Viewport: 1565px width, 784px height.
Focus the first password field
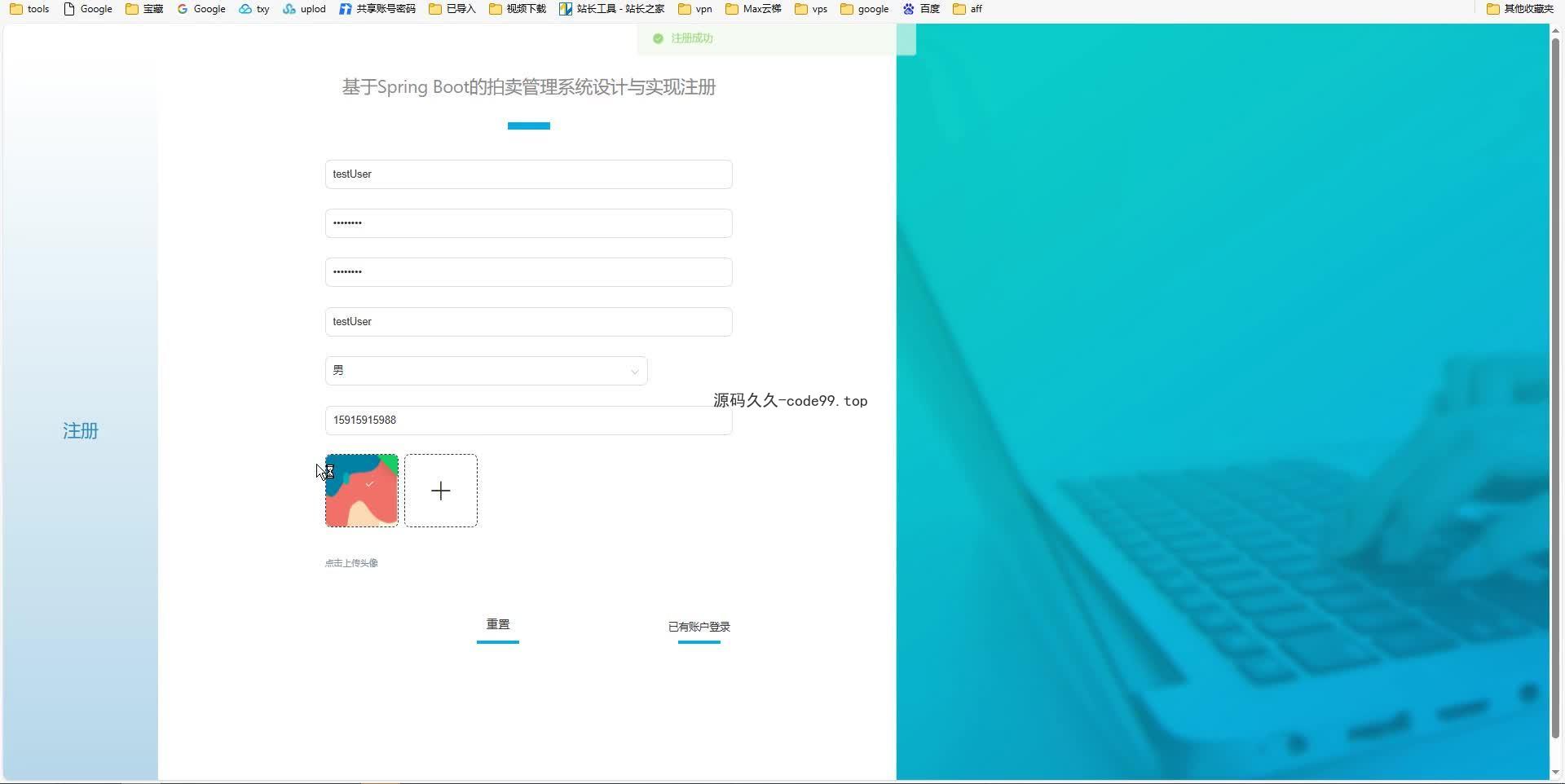[x=529, y=223]
